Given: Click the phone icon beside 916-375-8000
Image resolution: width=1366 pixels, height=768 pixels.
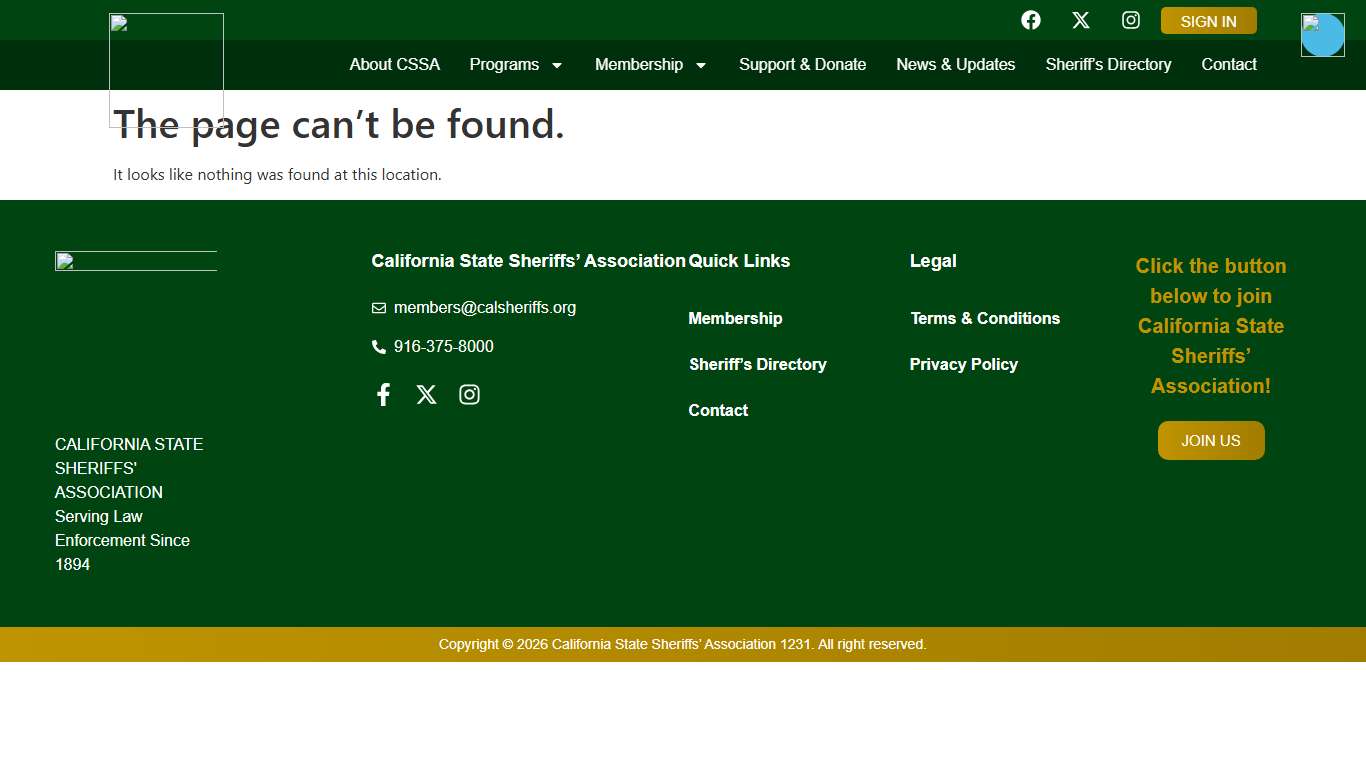Looking at the screenshot, I should (x=379, y=346).
